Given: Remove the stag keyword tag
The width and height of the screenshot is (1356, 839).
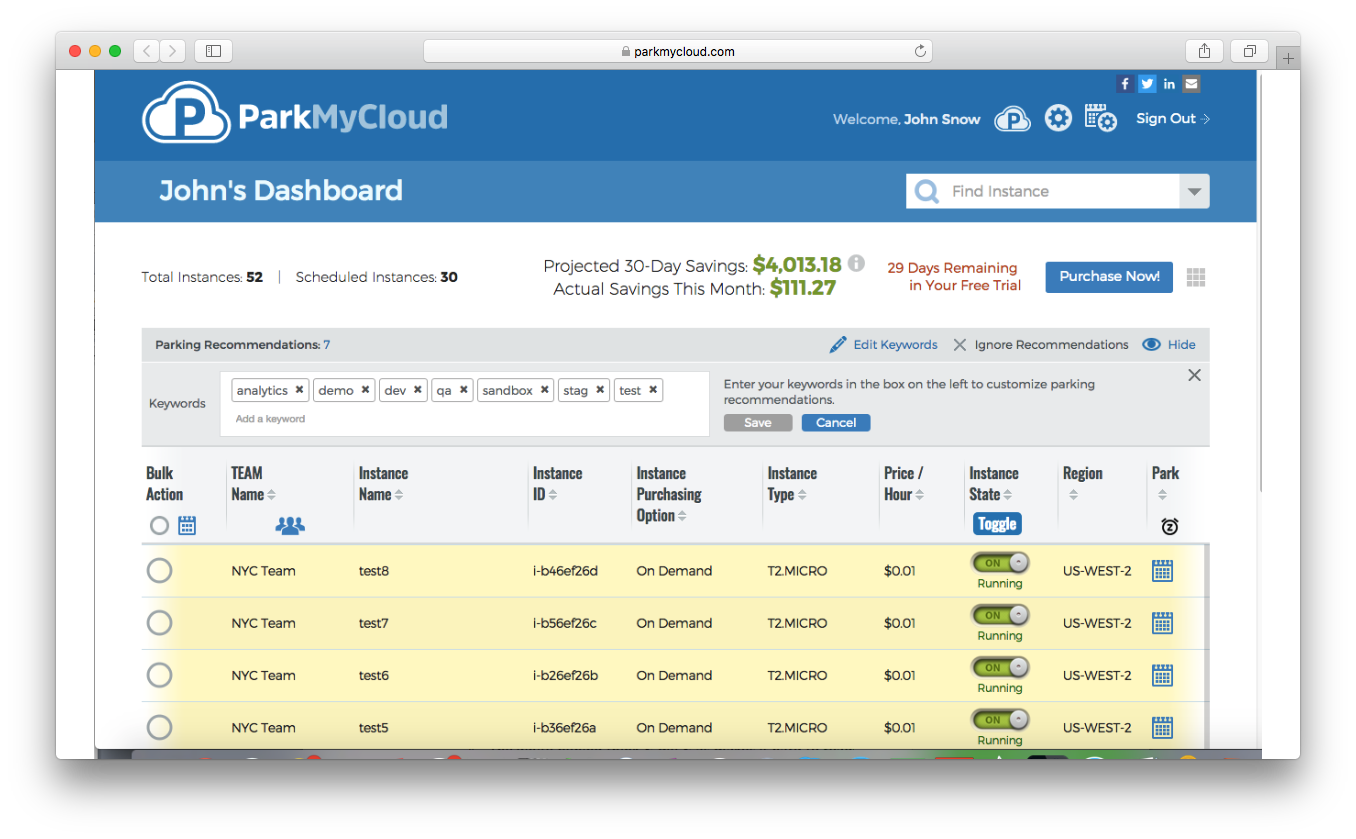Looking at the screenshot, I should tap(600, 390).
